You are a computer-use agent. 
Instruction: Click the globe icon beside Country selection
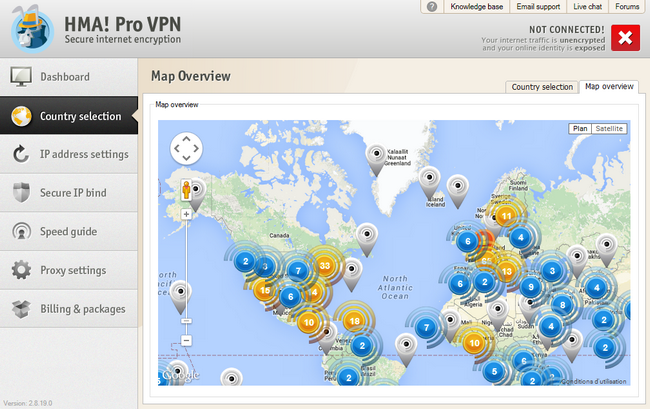coord(21,116)
